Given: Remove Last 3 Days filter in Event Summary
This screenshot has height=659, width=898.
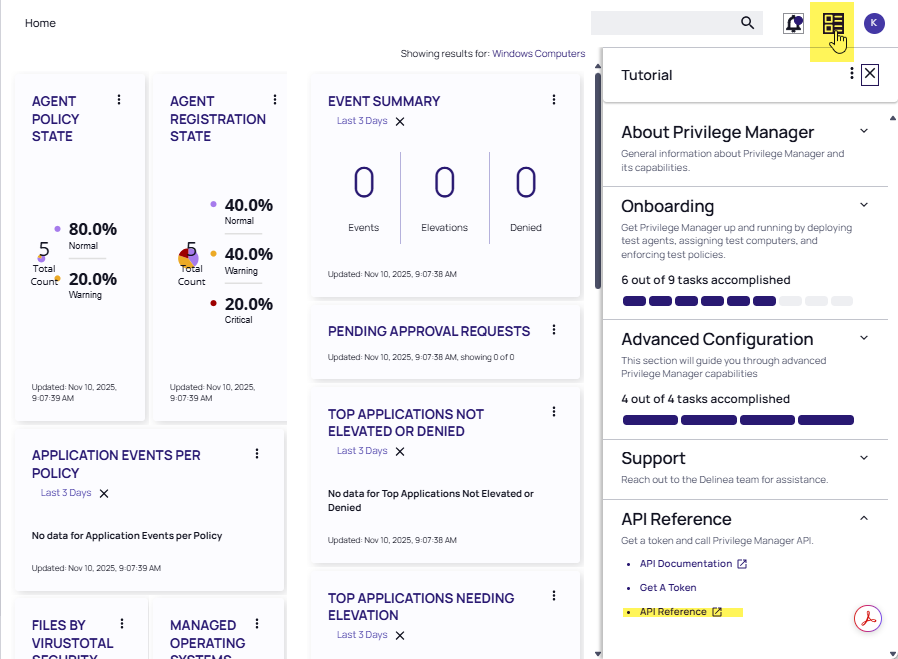Looking at the screenshot, I should click(400, 121).
